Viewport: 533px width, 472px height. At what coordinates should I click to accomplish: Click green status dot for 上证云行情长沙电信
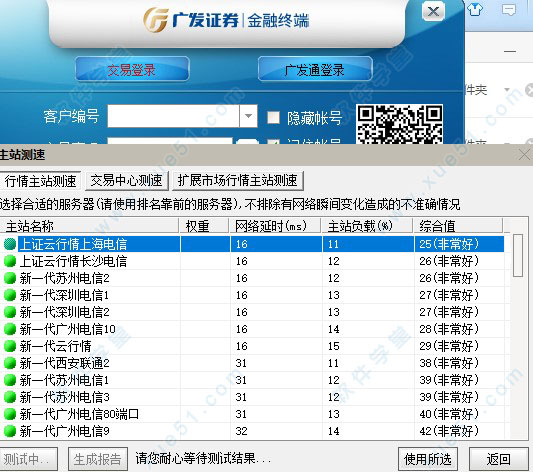point(10,261)
